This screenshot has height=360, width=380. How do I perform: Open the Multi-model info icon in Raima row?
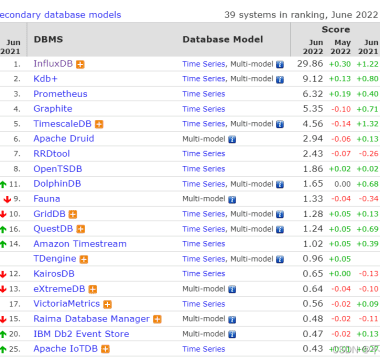point(232,320)
